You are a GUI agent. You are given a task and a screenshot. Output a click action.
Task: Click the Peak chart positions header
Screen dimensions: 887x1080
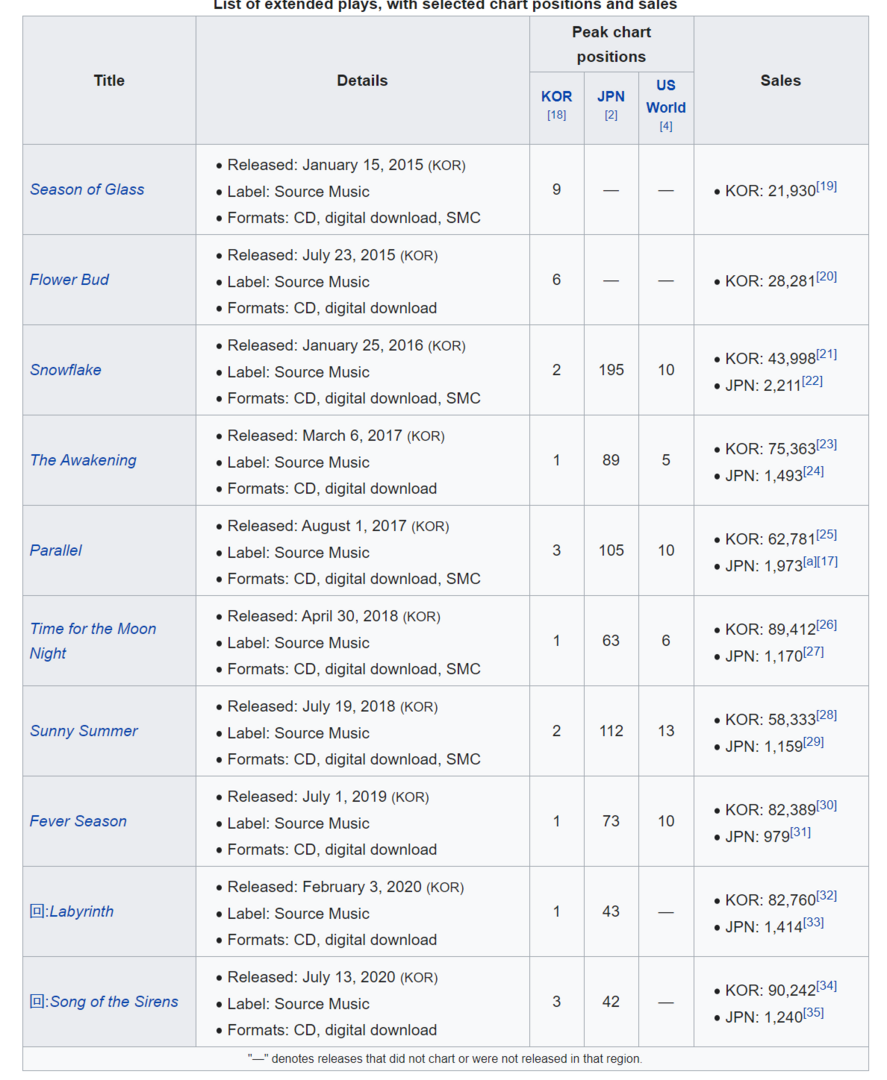[612, 44]
